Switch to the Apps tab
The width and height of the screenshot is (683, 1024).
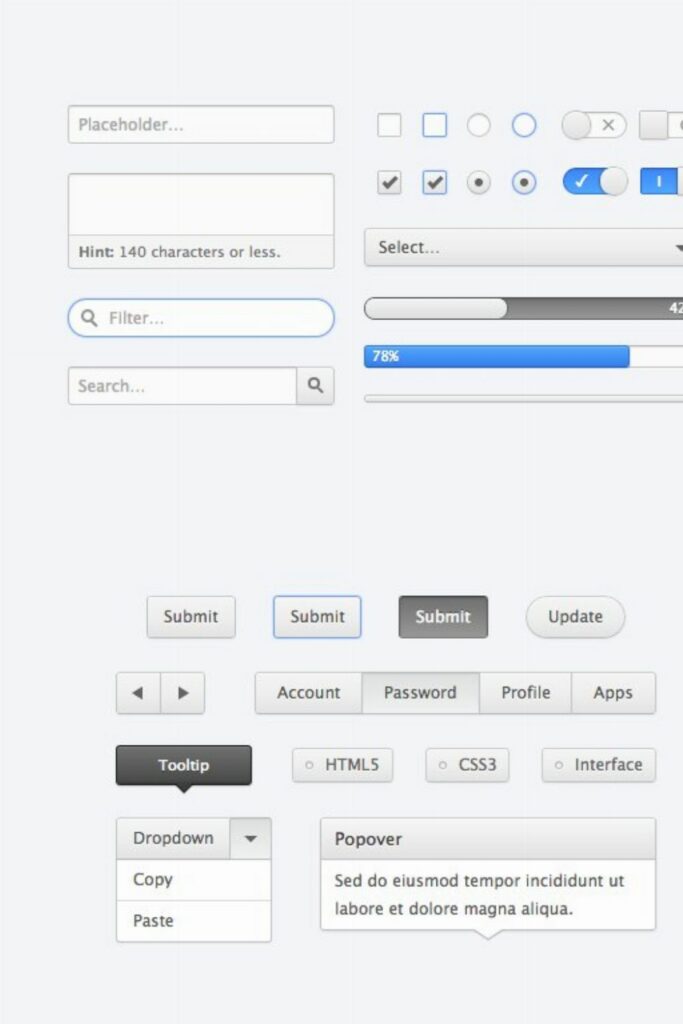(x=613, y=693)
